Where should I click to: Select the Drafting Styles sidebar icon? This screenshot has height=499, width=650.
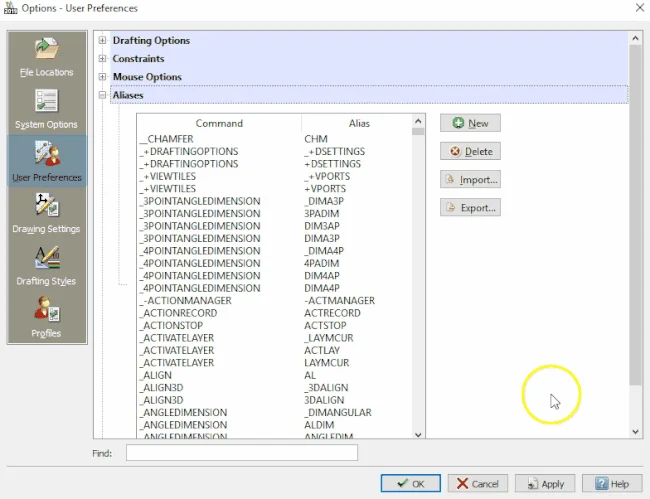[x=46, y=263]
